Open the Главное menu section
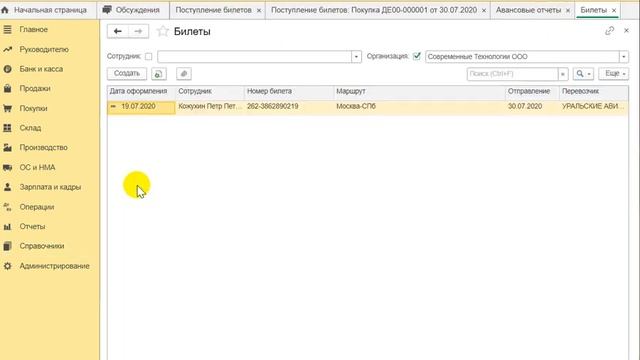This screenshot has height=360, width=640. [x=33, y=29]
